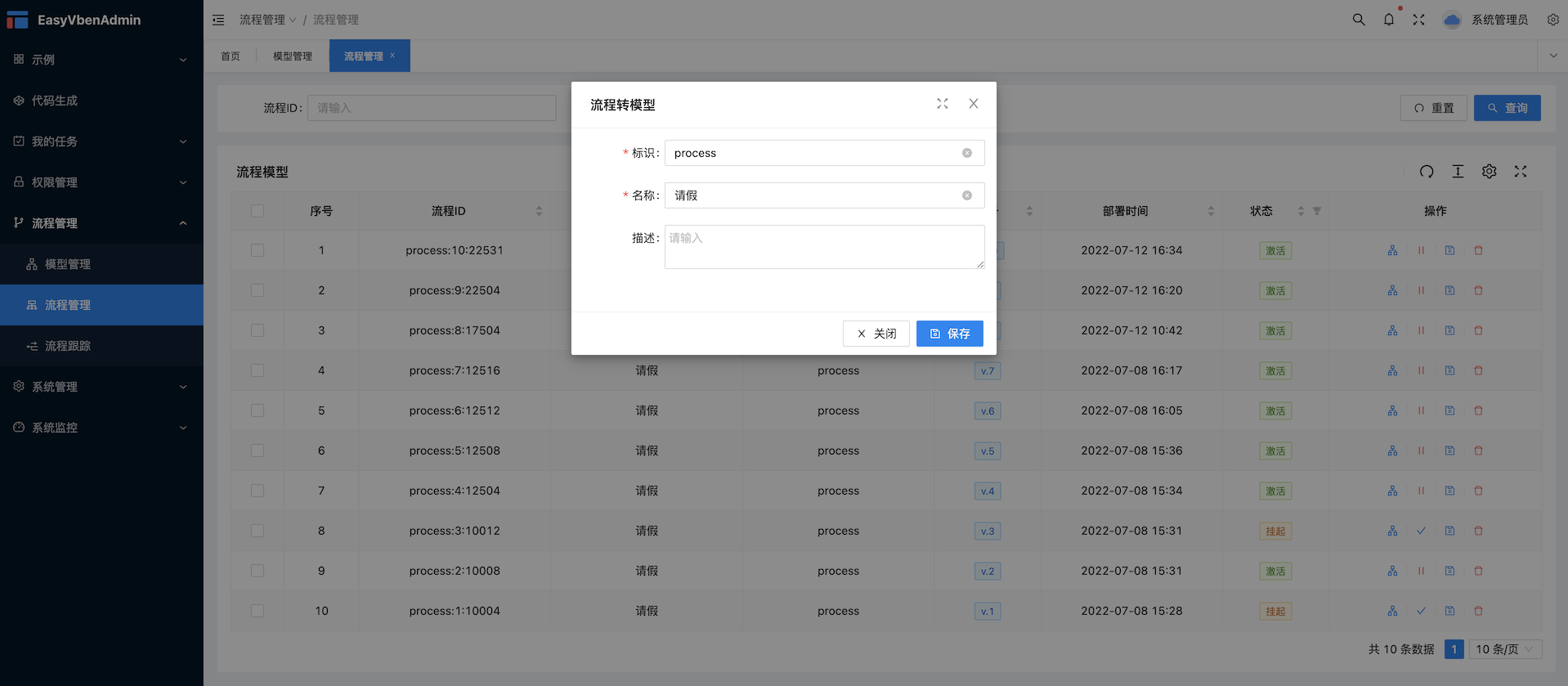Screen dimensions: 1568x686
Task: Open tab bar options chevron at right
Action: (x=1553, y=56)
